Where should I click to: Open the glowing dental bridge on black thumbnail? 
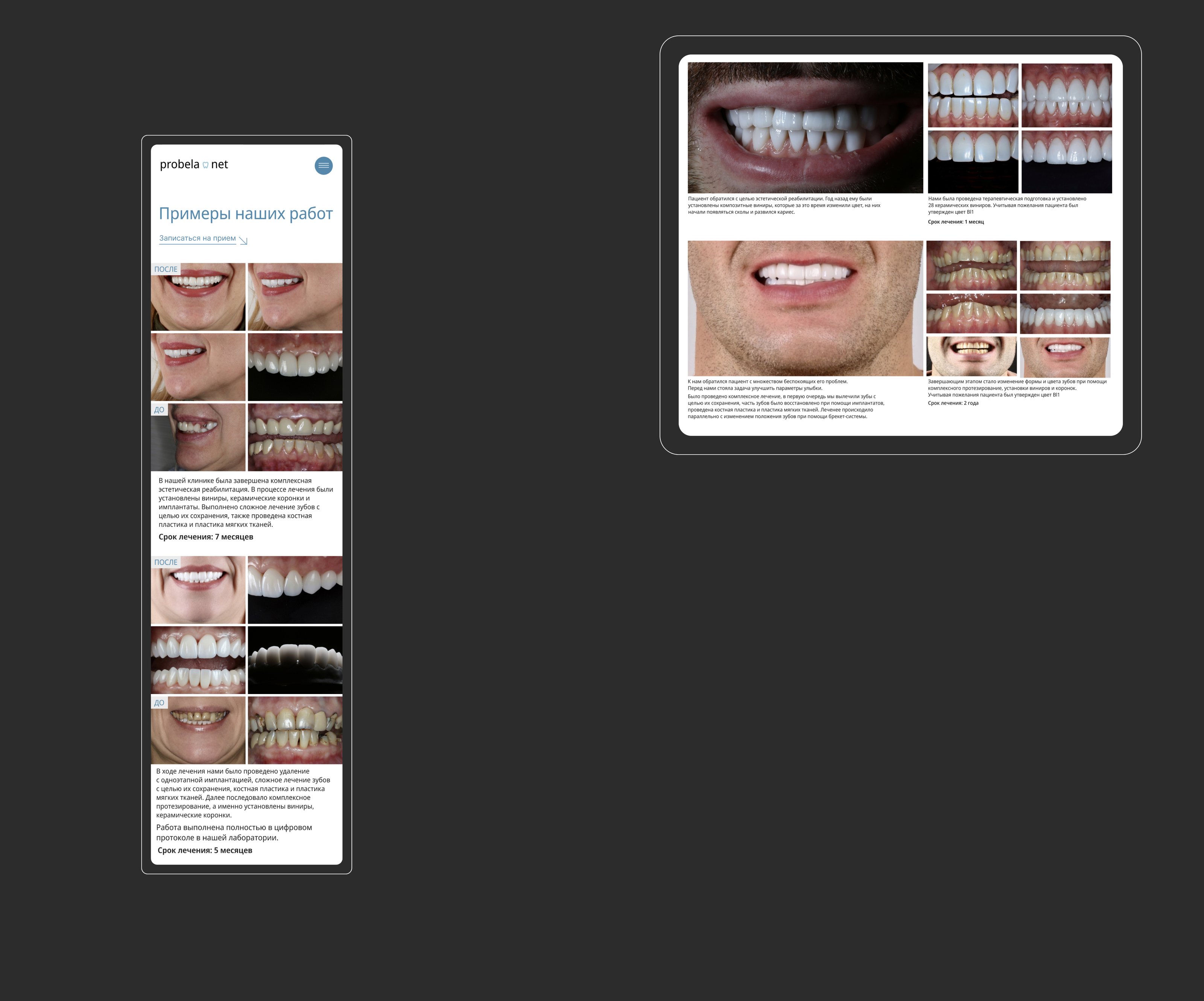tap(295, 660)
